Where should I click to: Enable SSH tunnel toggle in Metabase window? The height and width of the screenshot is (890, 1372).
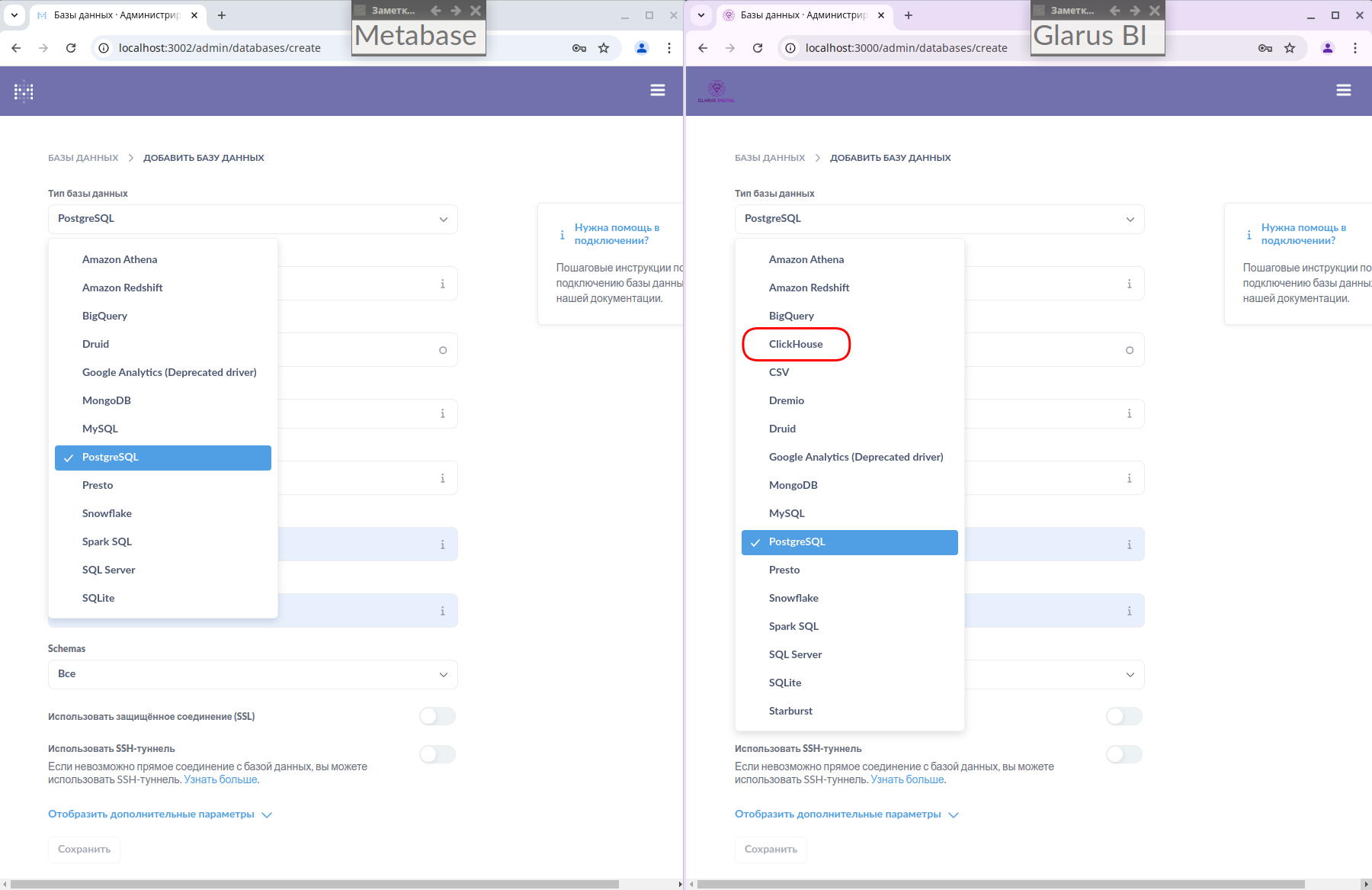pos(438,754)
